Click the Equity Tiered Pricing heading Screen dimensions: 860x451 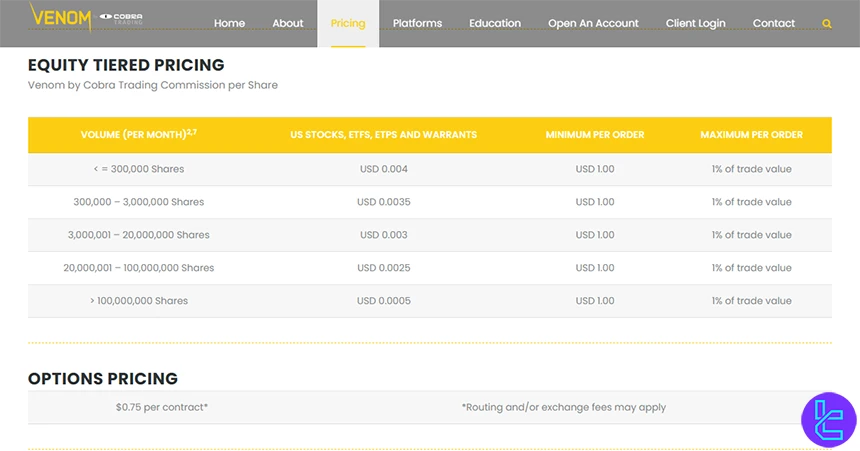click(126, 65)
